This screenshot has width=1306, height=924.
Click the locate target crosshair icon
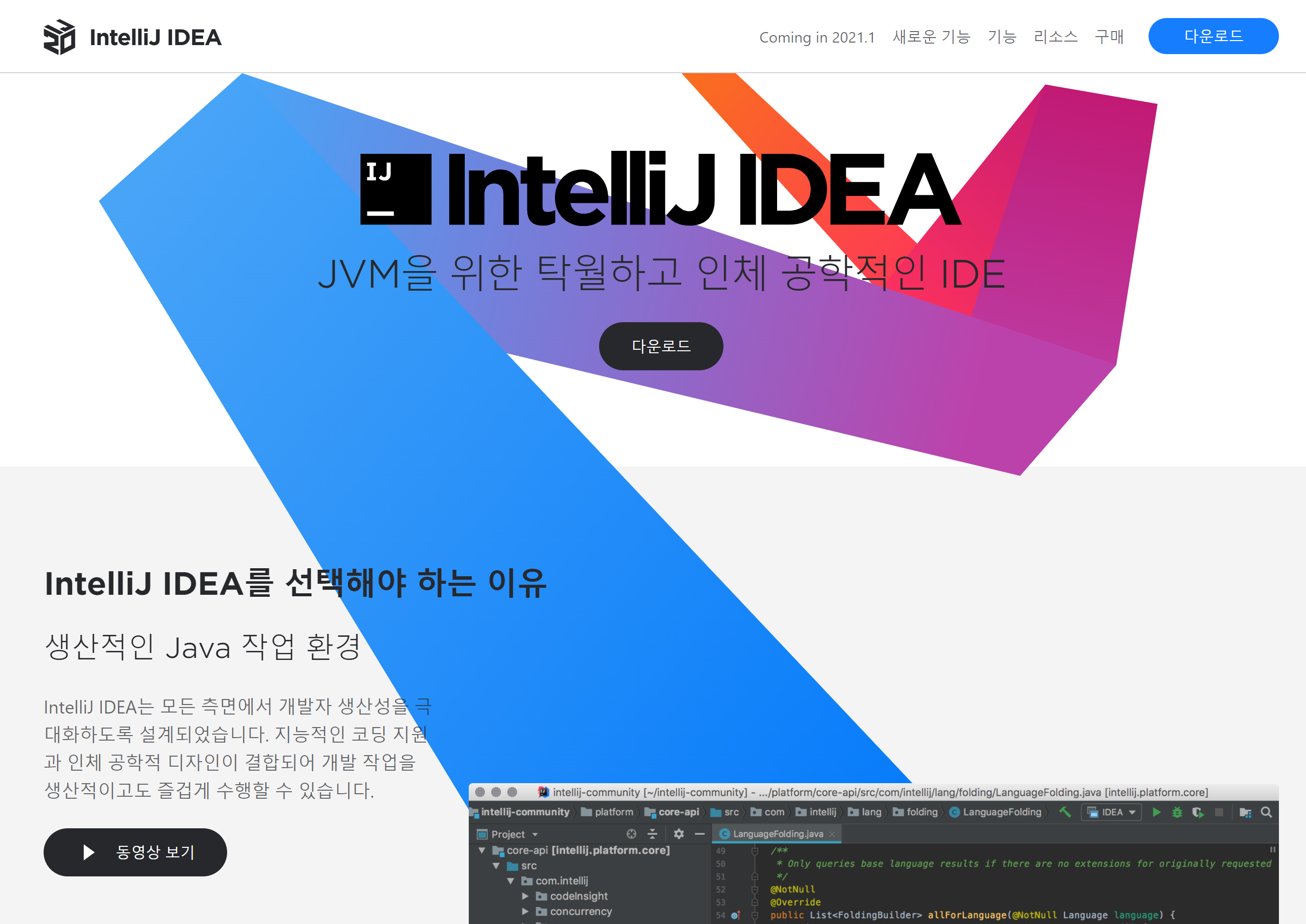click(631, 834)
